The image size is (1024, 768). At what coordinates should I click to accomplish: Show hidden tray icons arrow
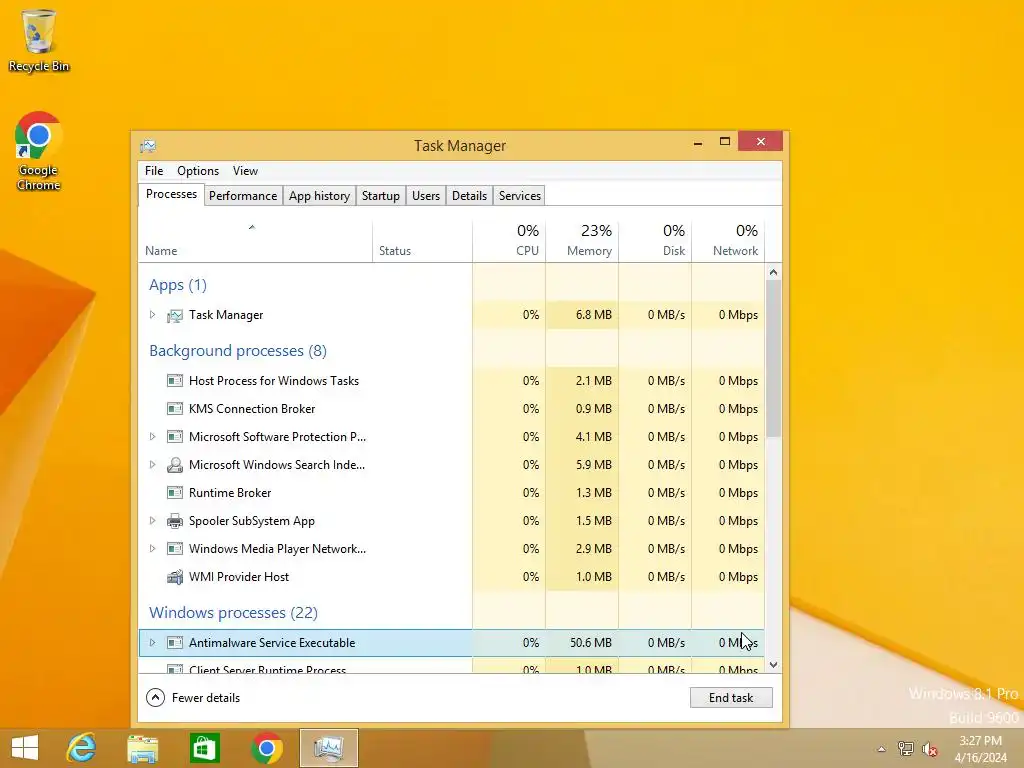pos(881,749)
